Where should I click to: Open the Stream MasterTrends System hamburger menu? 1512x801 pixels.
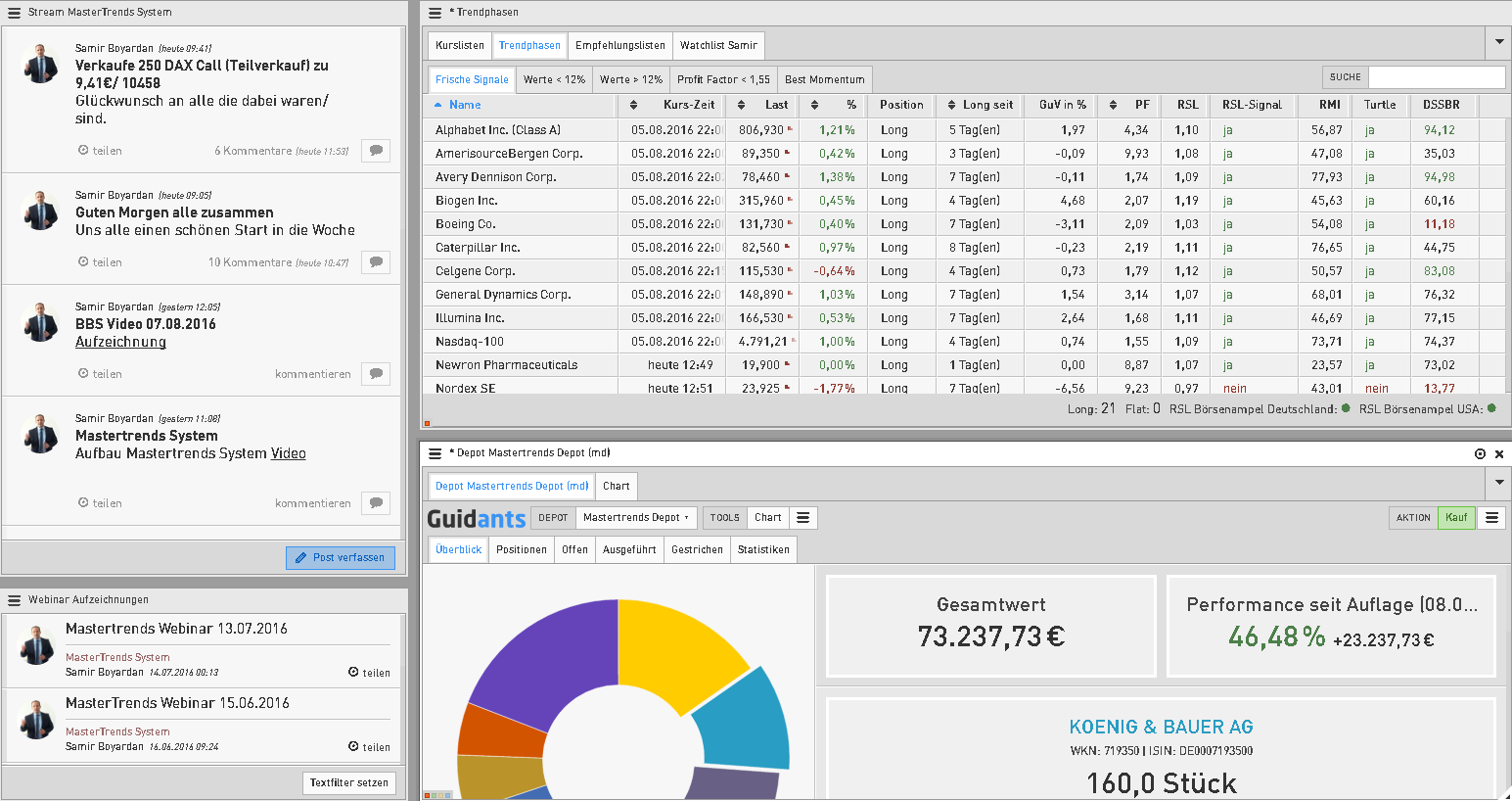(14, 12)
